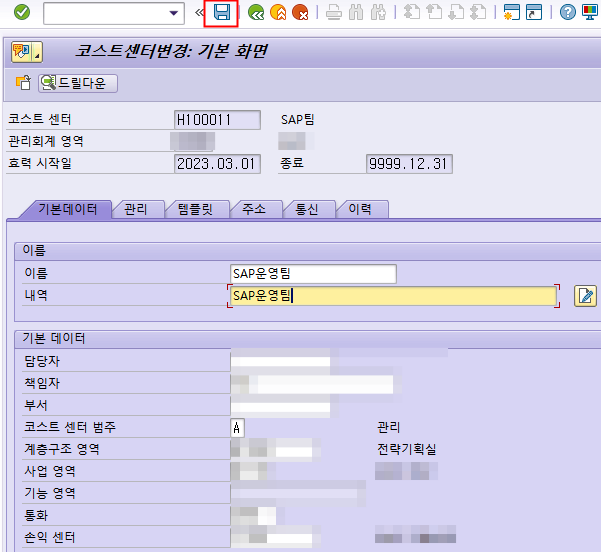Click the Other Cost Center icon beside 드릴다운
The width and height of the screenshot is (601, 552).
tap(23, 83)
